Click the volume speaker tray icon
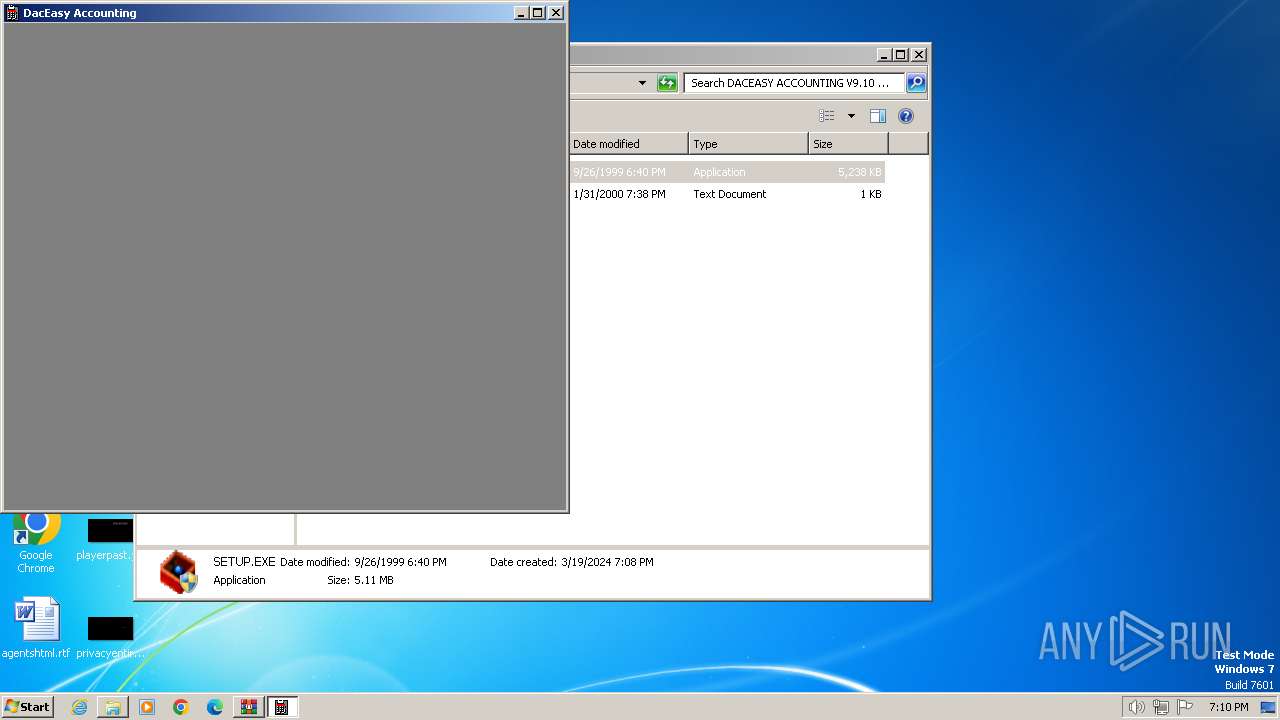The image size is (1280, 720). click(x=1136, y=707)
